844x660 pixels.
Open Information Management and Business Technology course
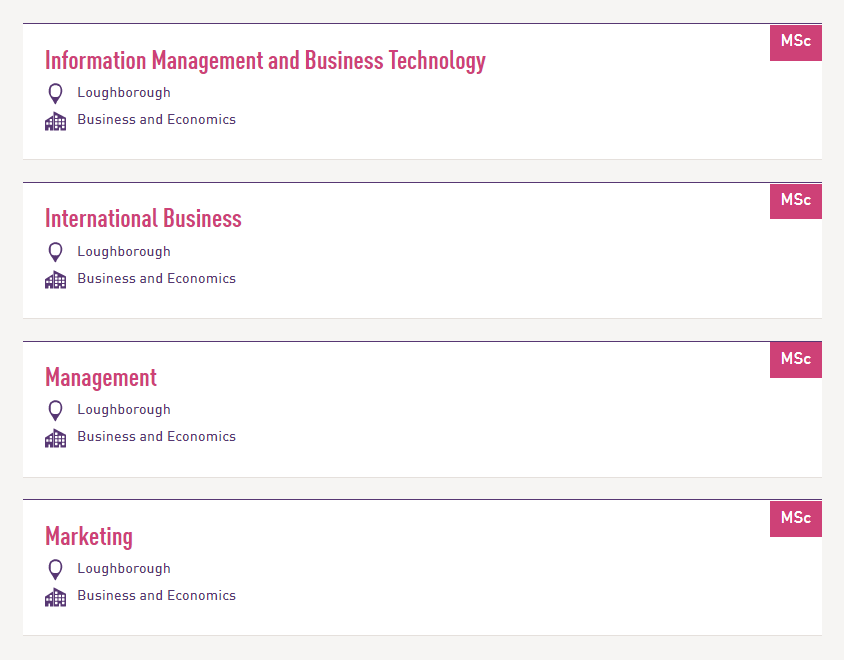tap(265, 61)
